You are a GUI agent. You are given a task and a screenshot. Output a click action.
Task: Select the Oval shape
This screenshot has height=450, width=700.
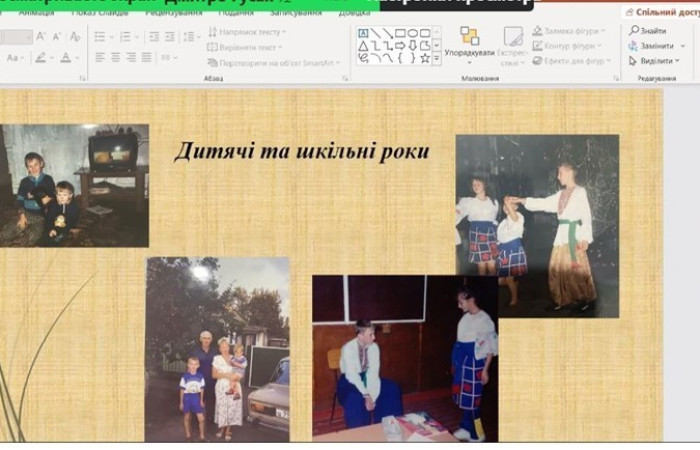[x=412, y=33]
